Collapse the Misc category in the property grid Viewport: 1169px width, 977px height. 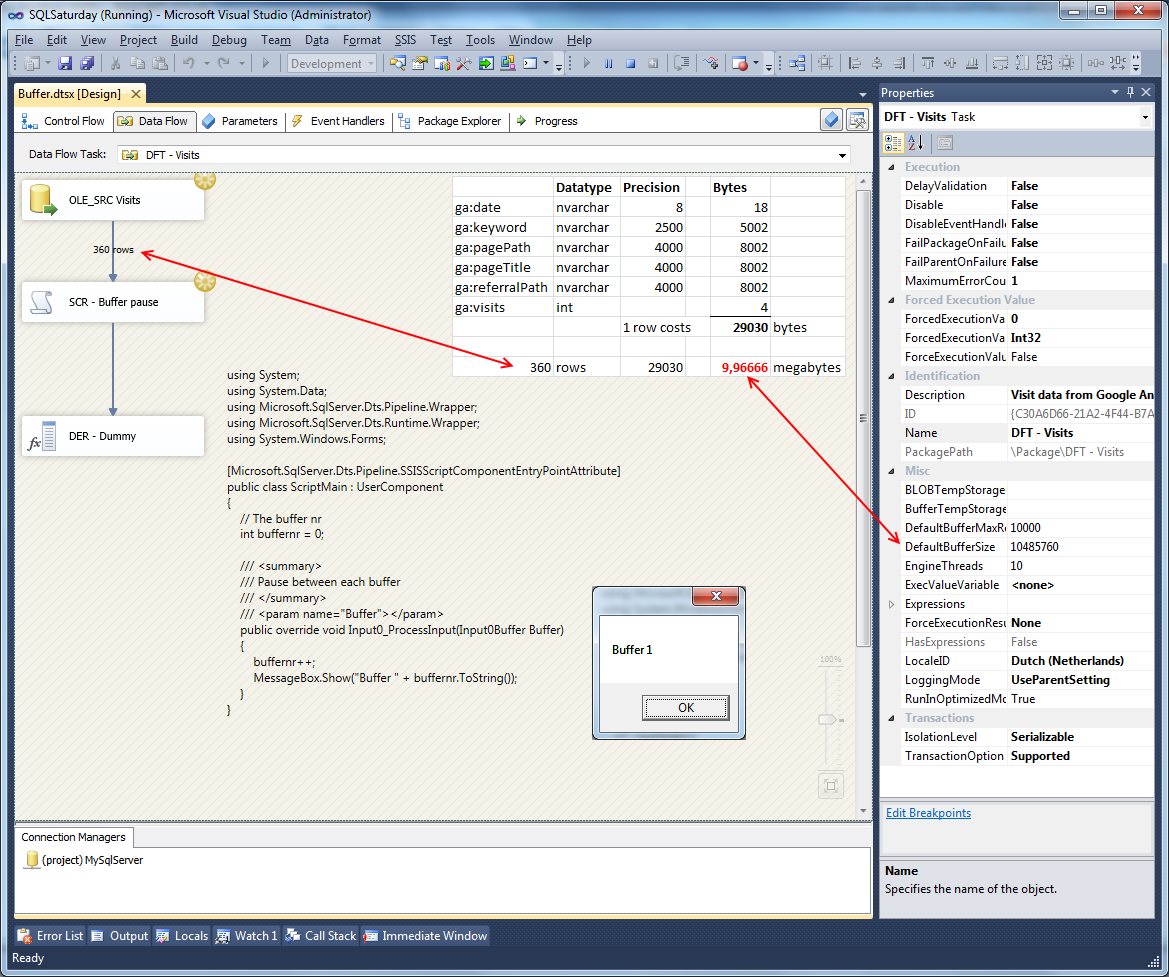tap(889, 470)
